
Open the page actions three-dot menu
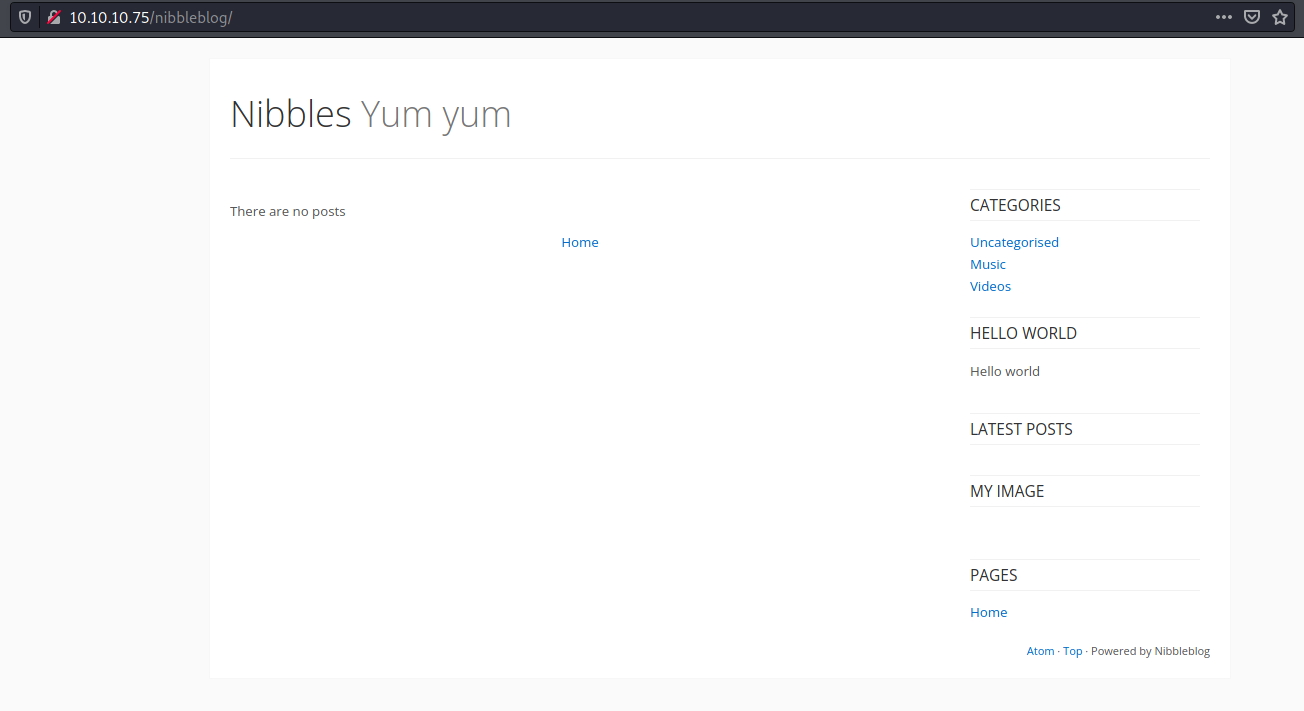(x=1224, y=17)
